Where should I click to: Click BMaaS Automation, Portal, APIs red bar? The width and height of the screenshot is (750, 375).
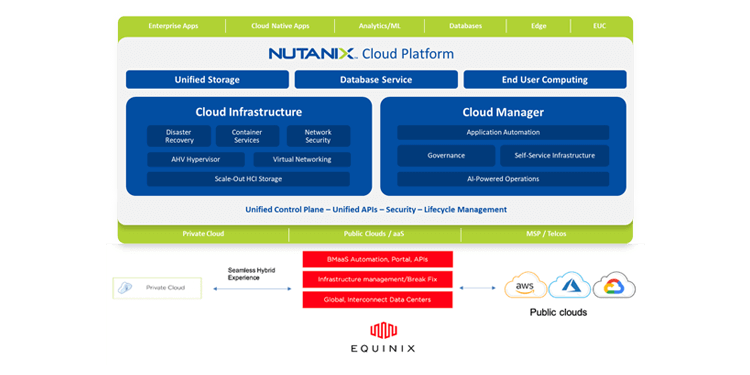coord(377,259)
